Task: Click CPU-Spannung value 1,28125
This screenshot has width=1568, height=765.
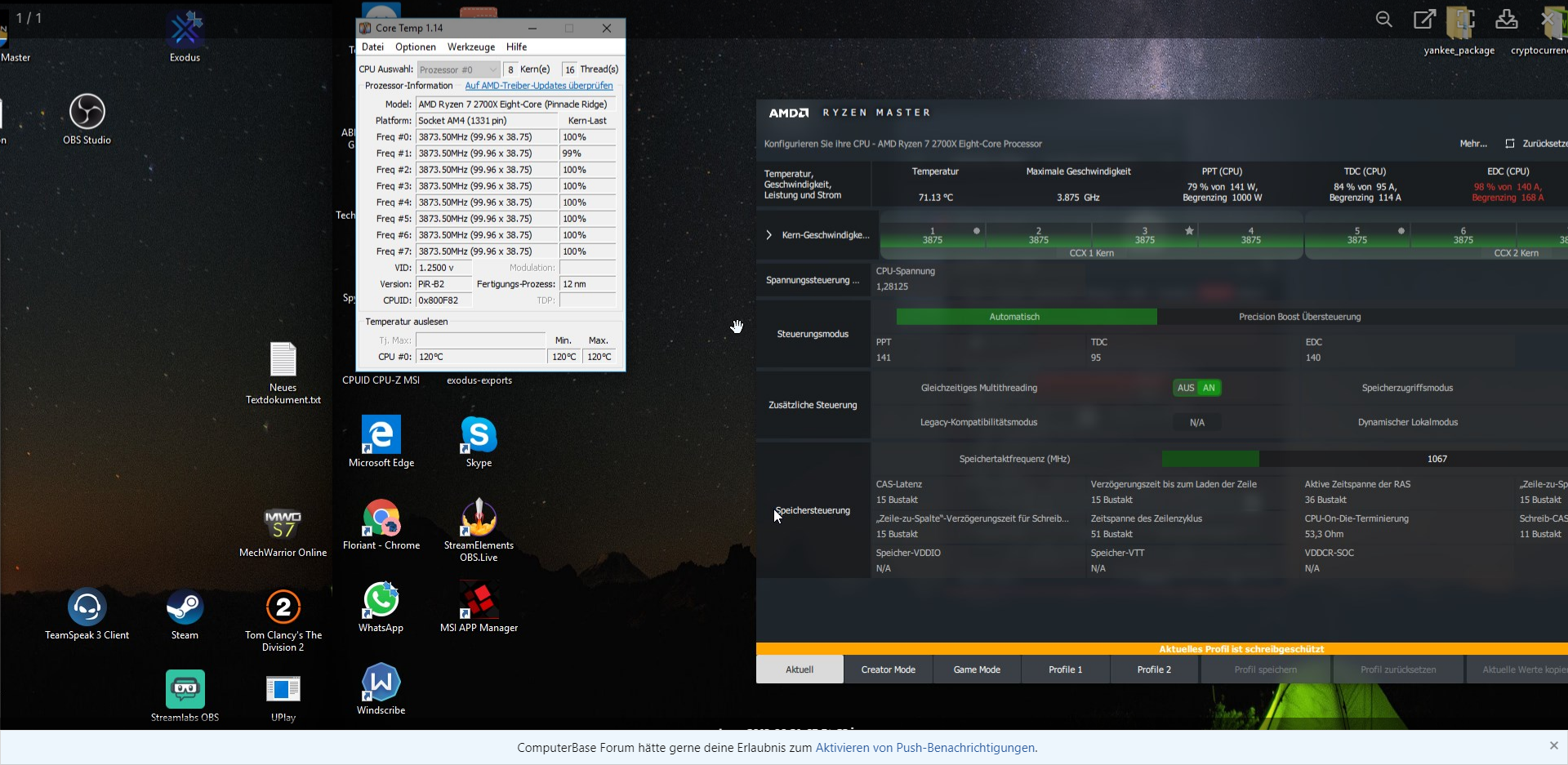Action: click(x=892, y=287)
